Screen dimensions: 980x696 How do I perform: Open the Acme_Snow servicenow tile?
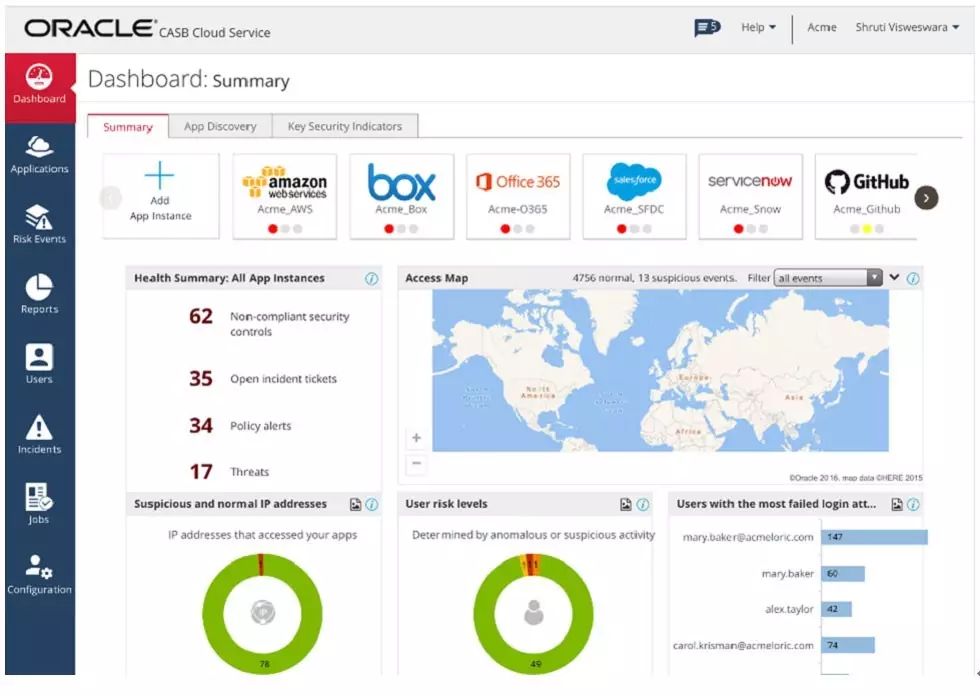pyautogui.click(x=750, y=196)
